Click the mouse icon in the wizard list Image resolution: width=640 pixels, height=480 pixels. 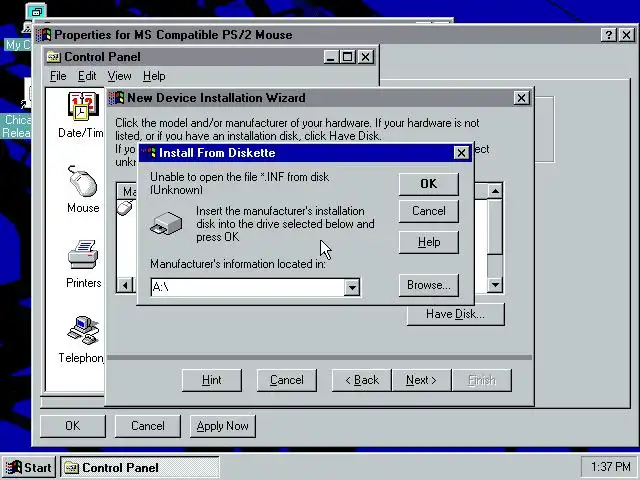[x=125, y=208]
